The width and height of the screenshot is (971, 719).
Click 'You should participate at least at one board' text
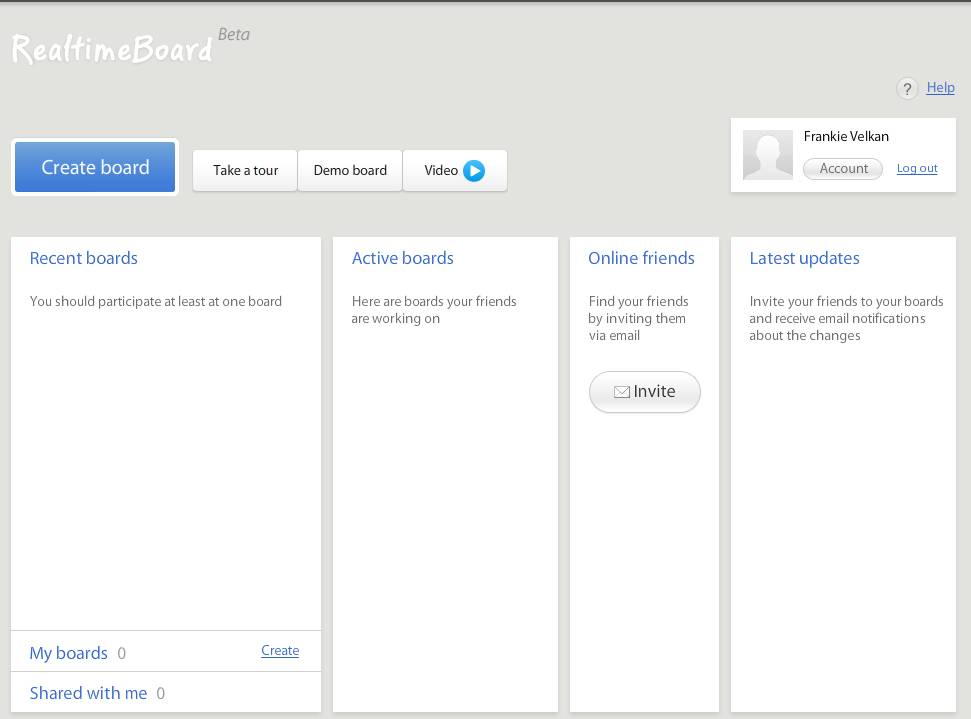[x=155, y=302]
